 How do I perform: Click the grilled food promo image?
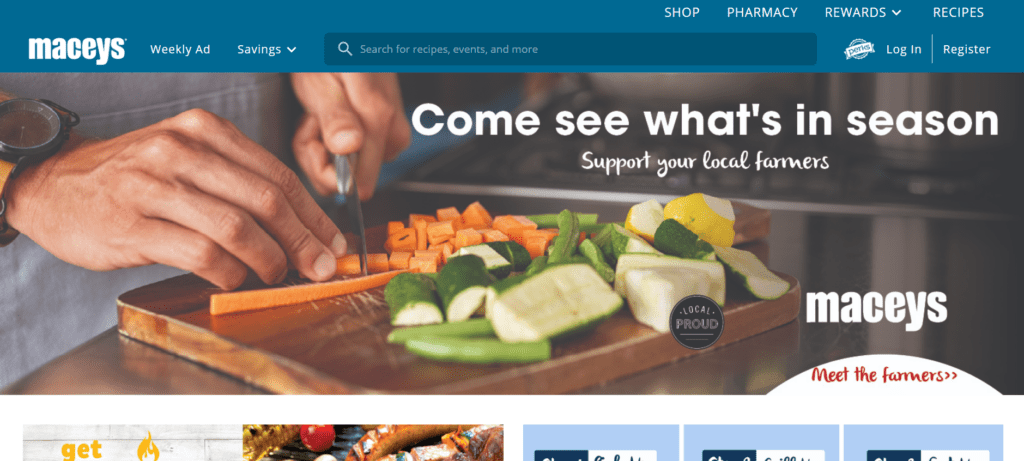point(373,443)
